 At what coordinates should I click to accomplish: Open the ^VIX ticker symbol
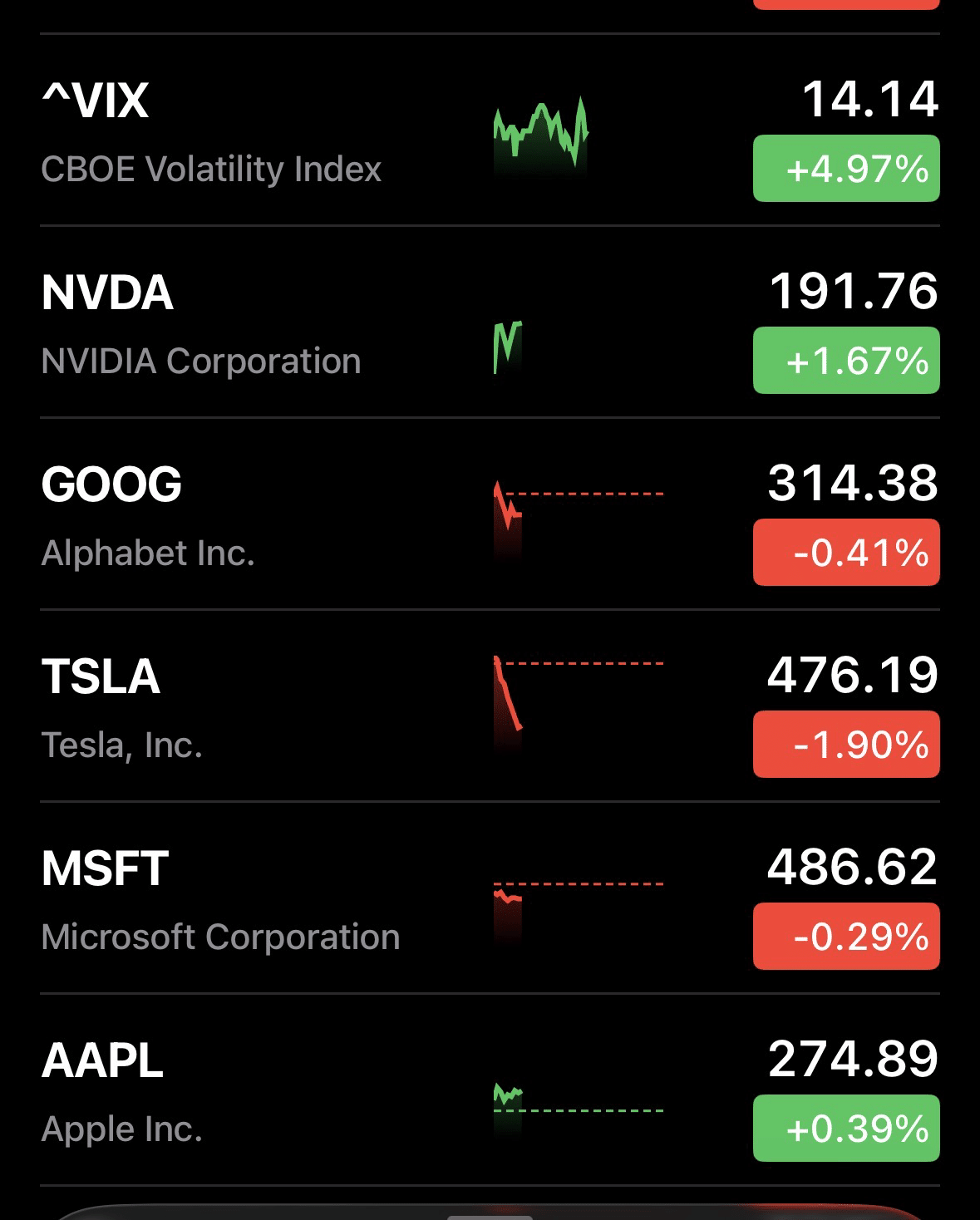96,101
